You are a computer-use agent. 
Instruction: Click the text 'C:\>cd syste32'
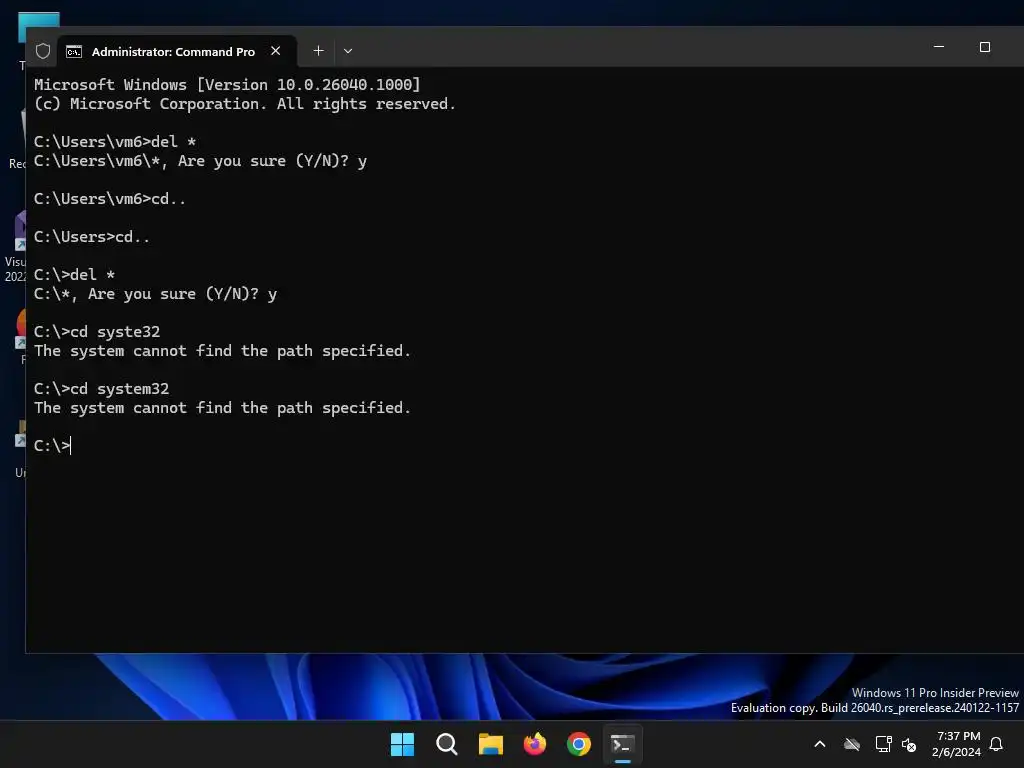click(x=97, y=332)
